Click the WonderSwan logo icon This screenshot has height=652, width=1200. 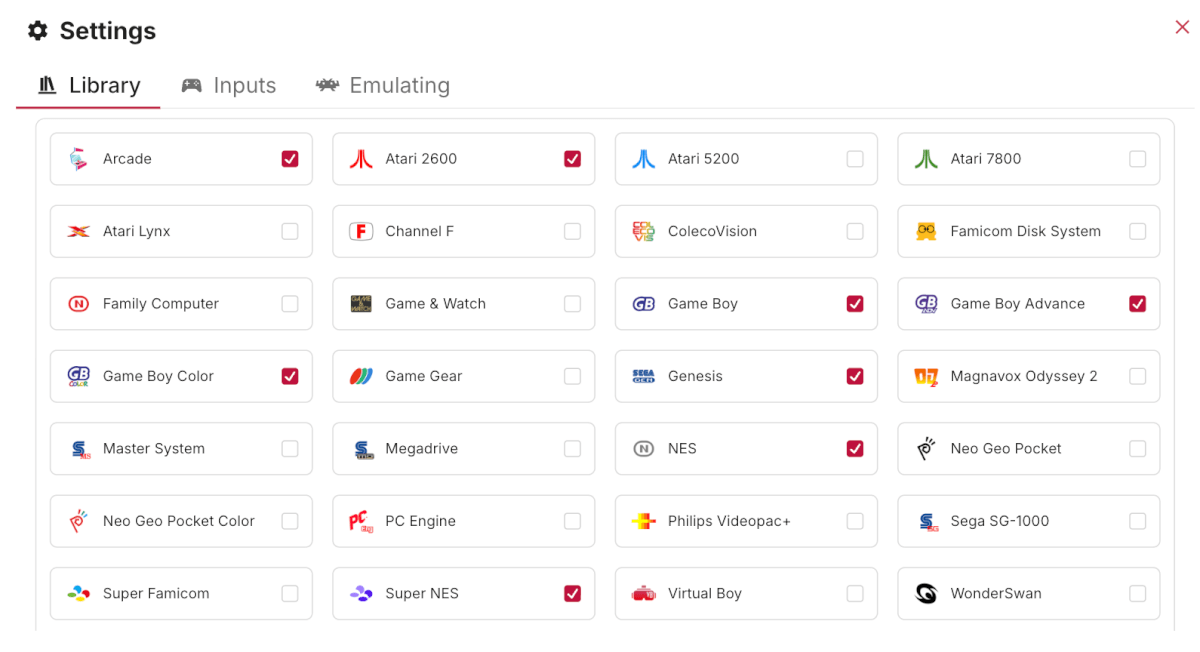pos(926,593)
